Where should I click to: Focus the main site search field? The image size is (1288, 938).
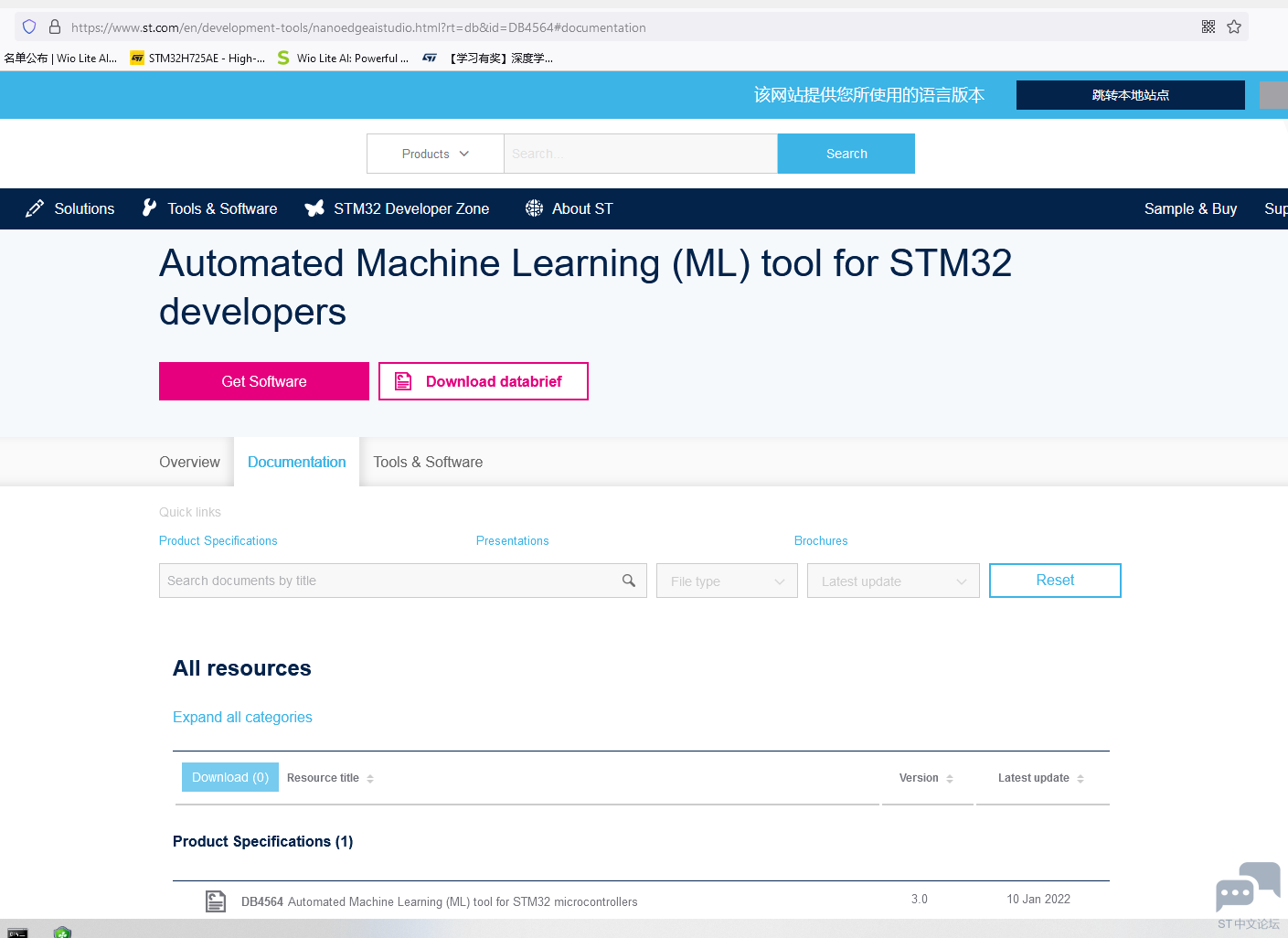[x=641, y=154]
